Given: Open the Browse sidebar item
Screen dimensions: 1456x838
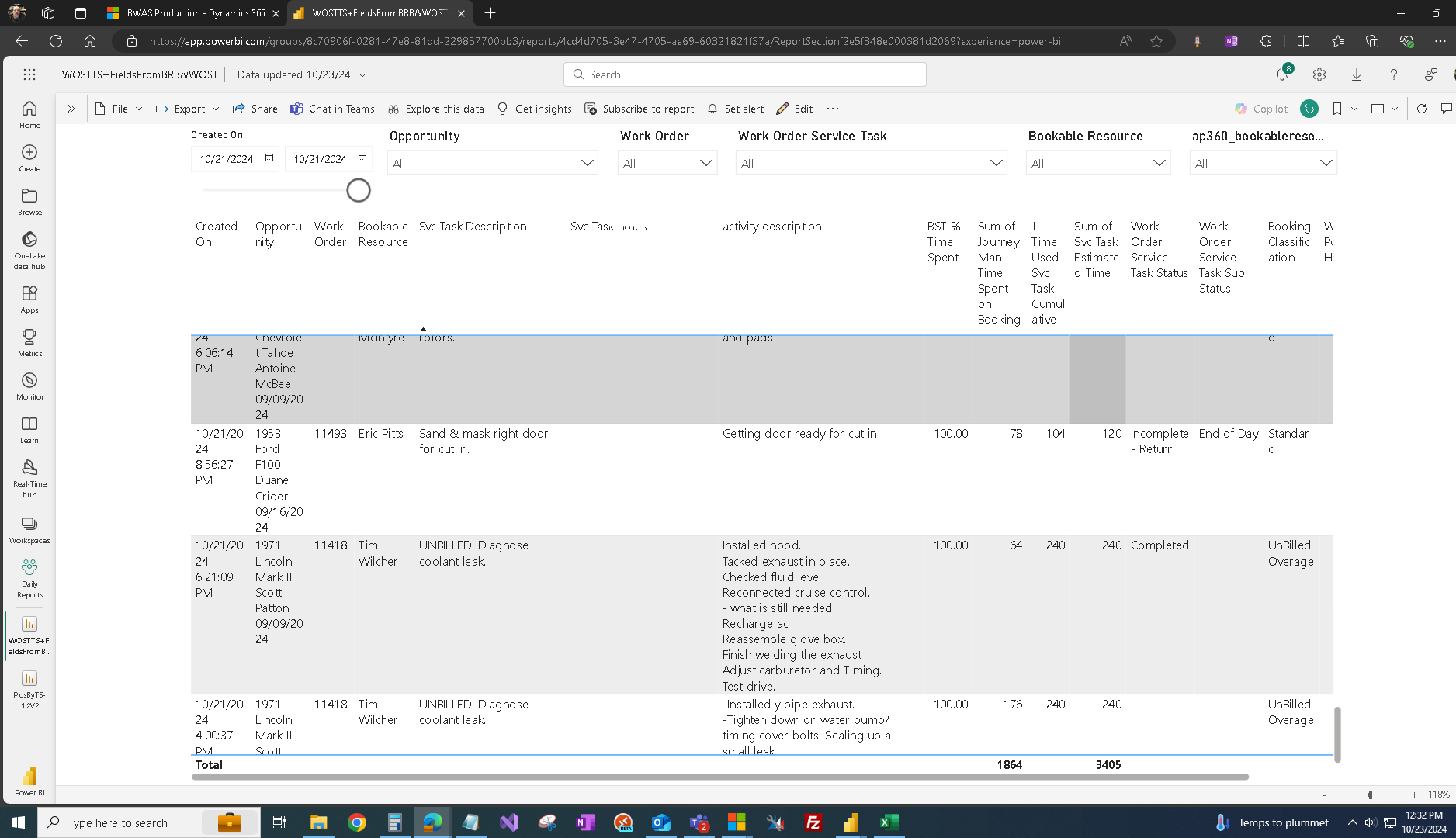Looking at the screenshot, I should (x=29, y=201).
